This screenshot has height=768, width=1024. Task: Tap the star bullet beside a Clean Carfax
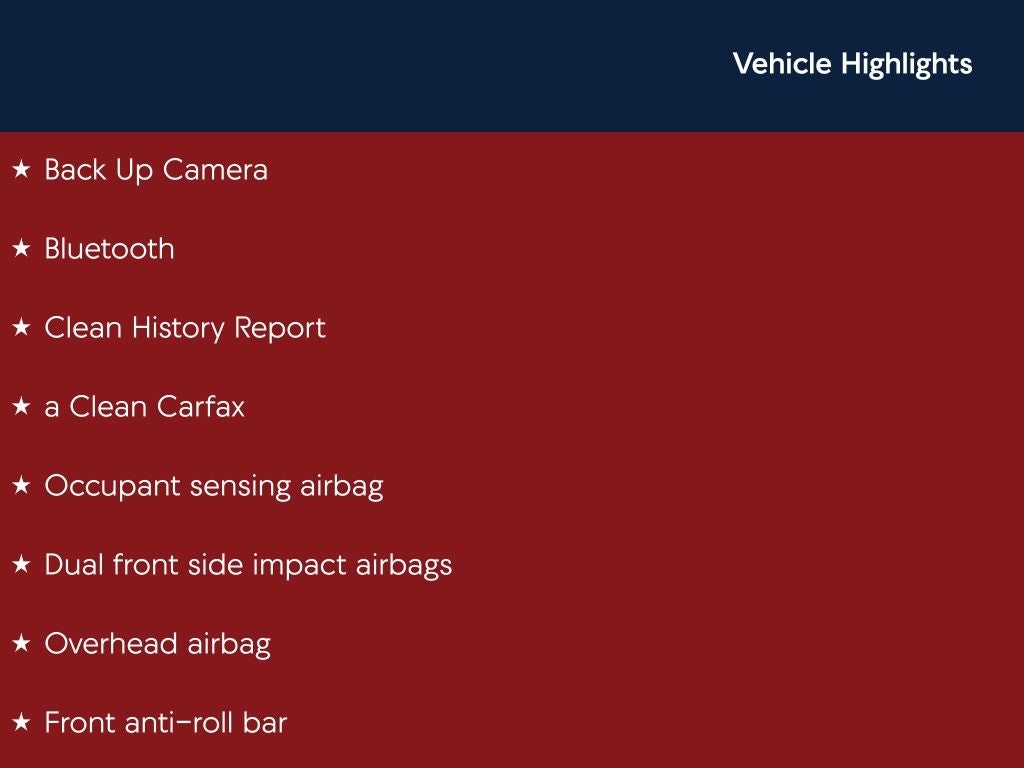[21, 407]
